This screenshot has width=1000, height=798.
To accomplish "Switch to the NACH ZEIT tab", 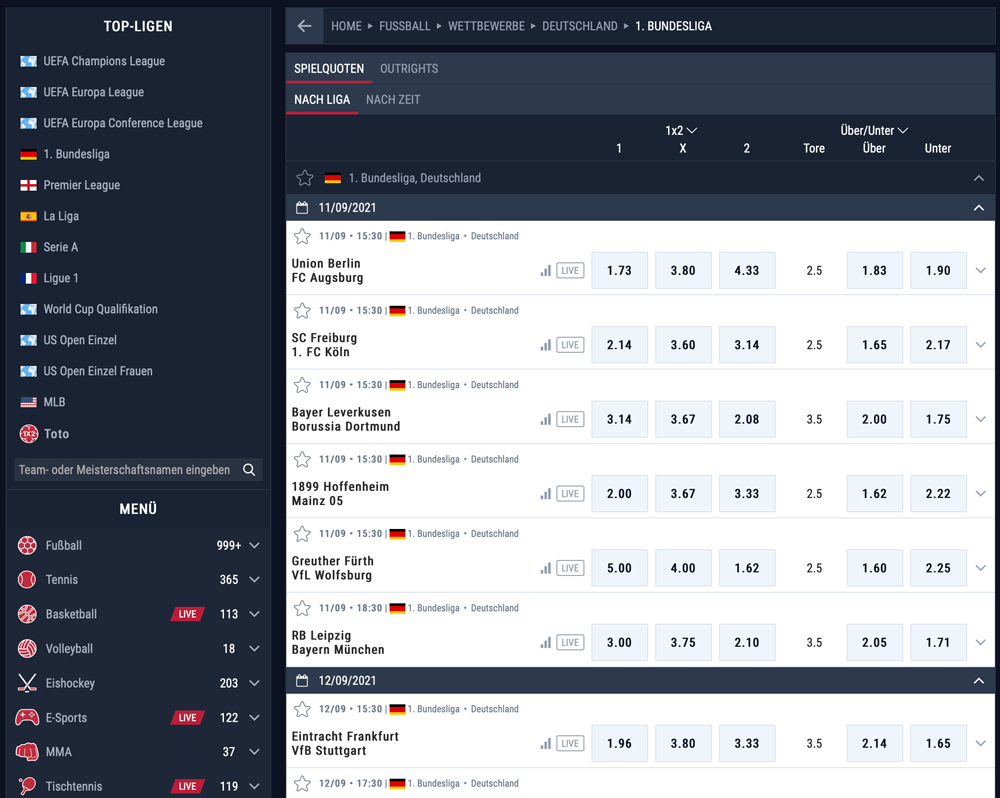I will pos(392,100).
